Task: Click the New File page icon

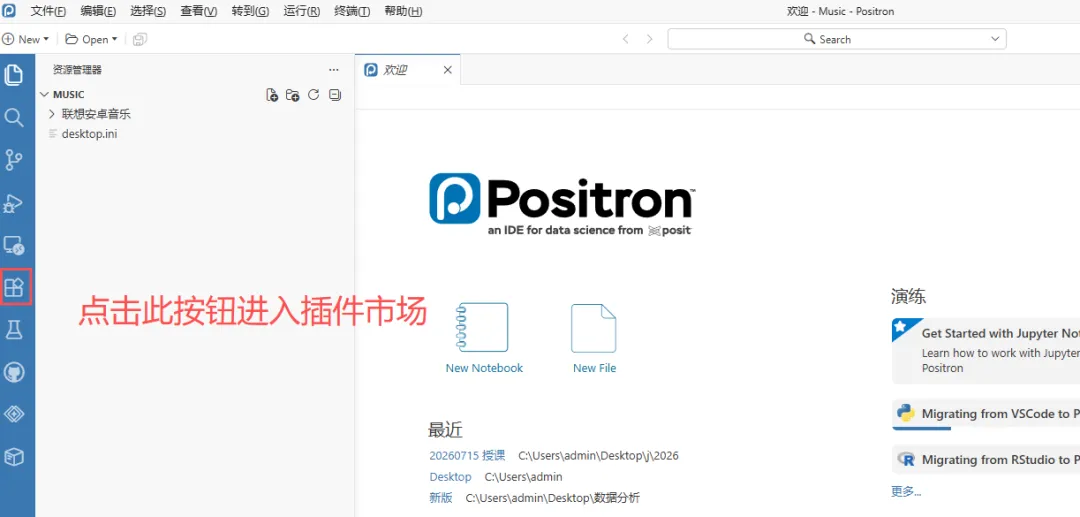Action: [x=594, y=328]
